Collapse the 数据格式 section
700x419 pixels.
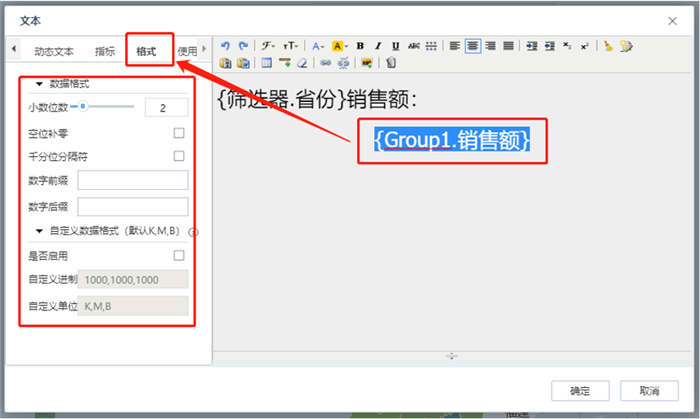tap(39, 85)
